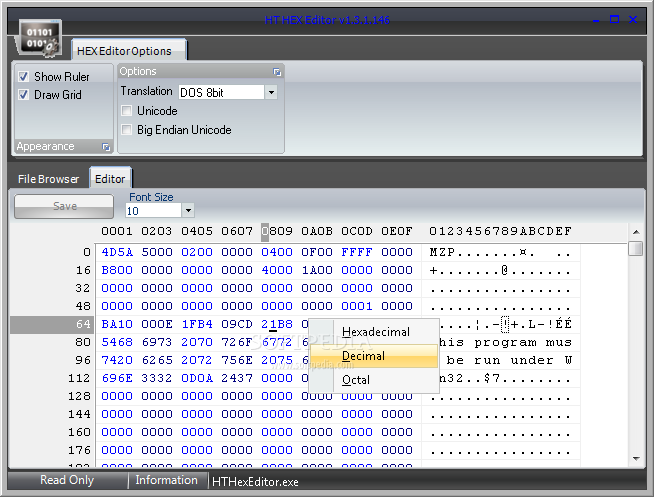
Task: Click hex value 0001 in row 48
Action: pyautogui.click(x=357, y=306)
